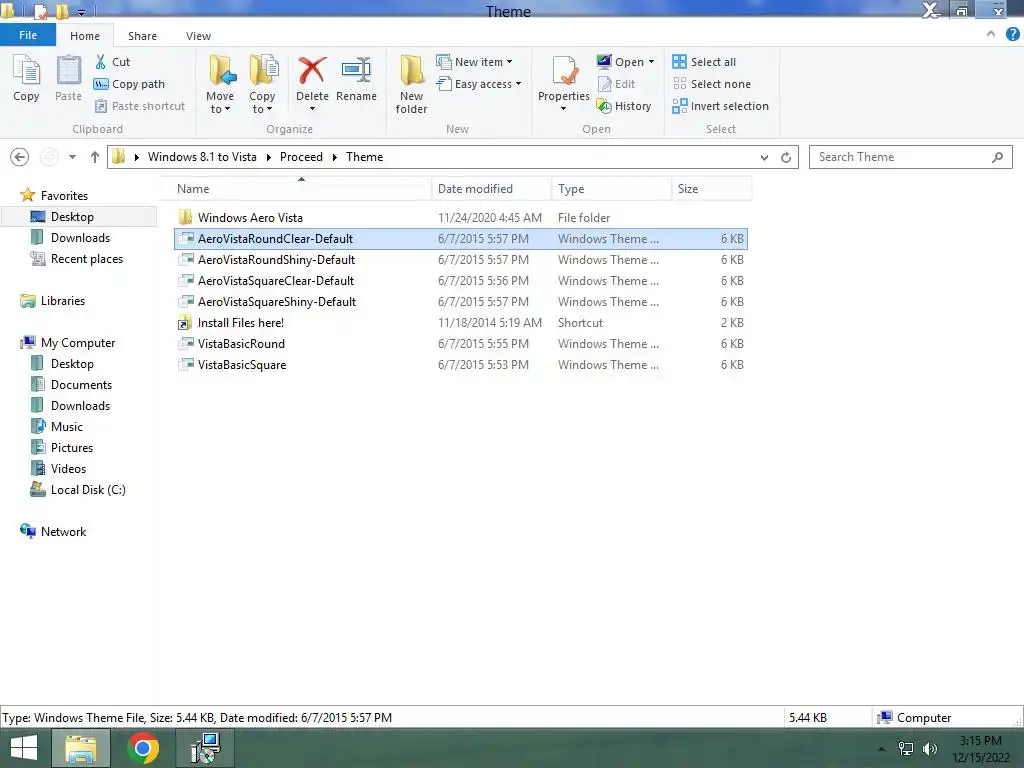The height and width of the screenshot is (768, 1024).
Task: Click Select none in the ribbon
Action: tap(712, 84)
